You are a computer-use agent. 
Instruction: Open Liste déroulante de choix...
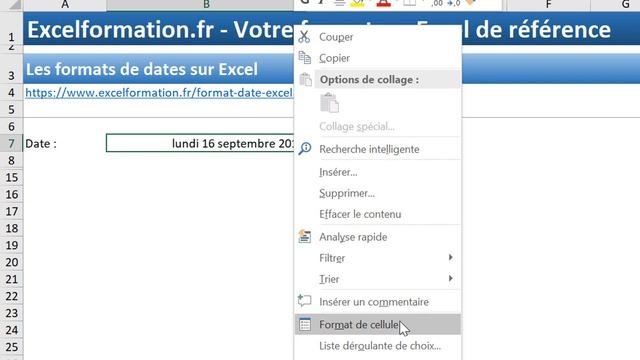(x=378, y=346)
